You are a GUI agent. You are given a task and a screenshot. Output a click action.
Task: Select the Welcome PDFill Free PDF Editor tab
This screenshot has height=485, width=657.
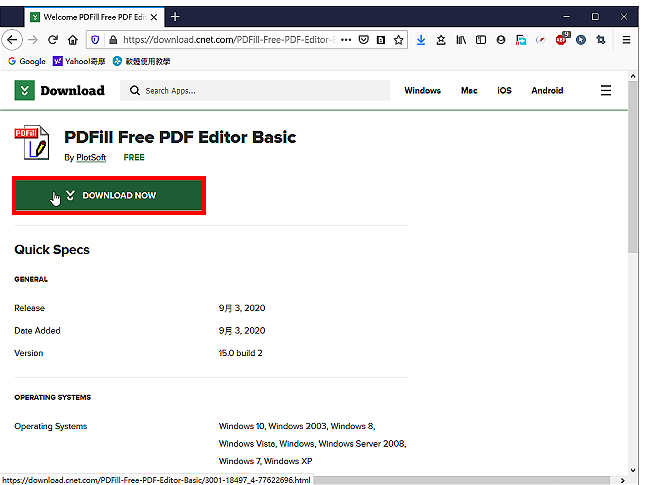[x=94, y=17]
